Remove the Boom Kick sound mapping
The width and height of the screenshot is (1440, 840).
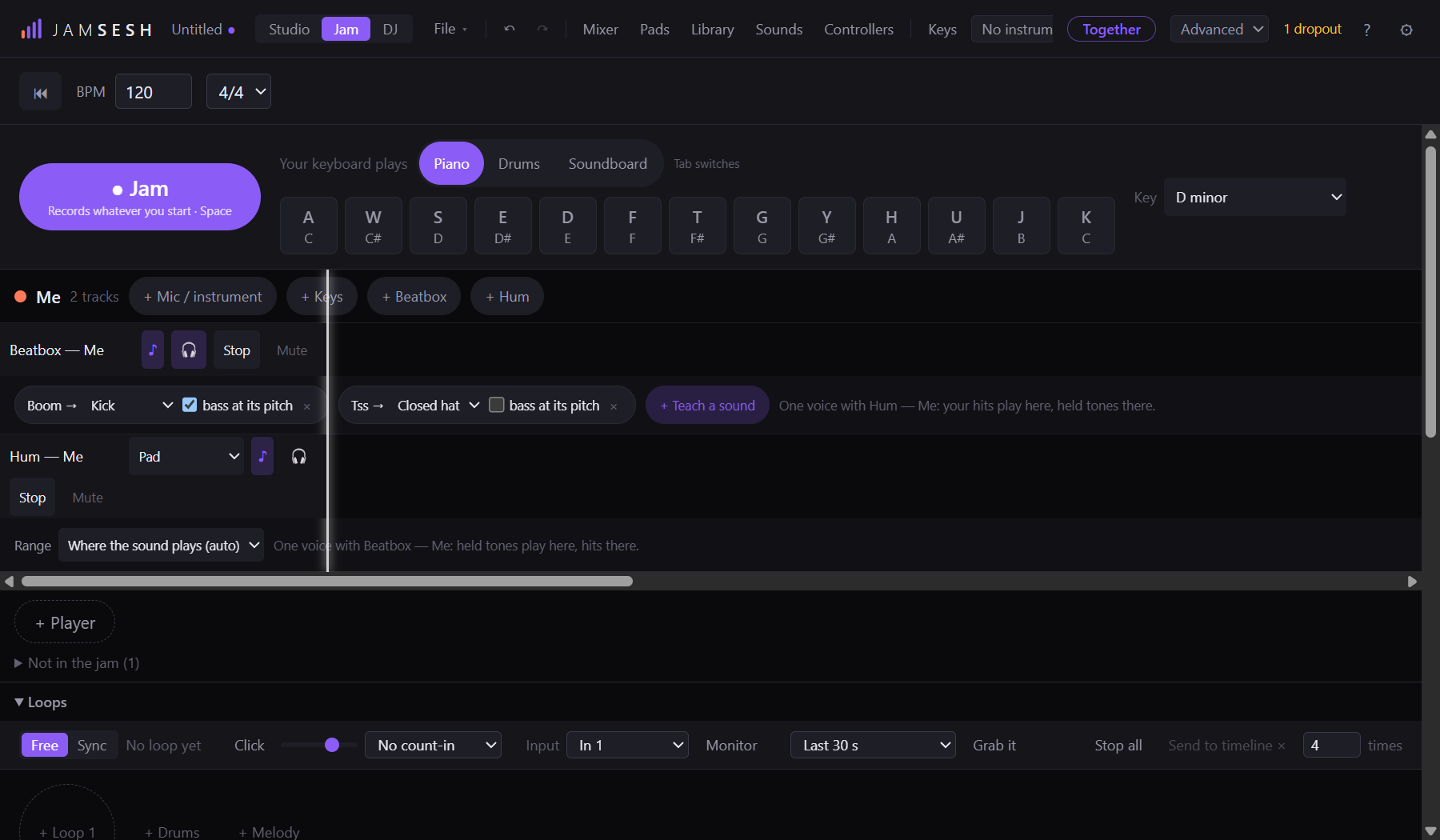306,406
